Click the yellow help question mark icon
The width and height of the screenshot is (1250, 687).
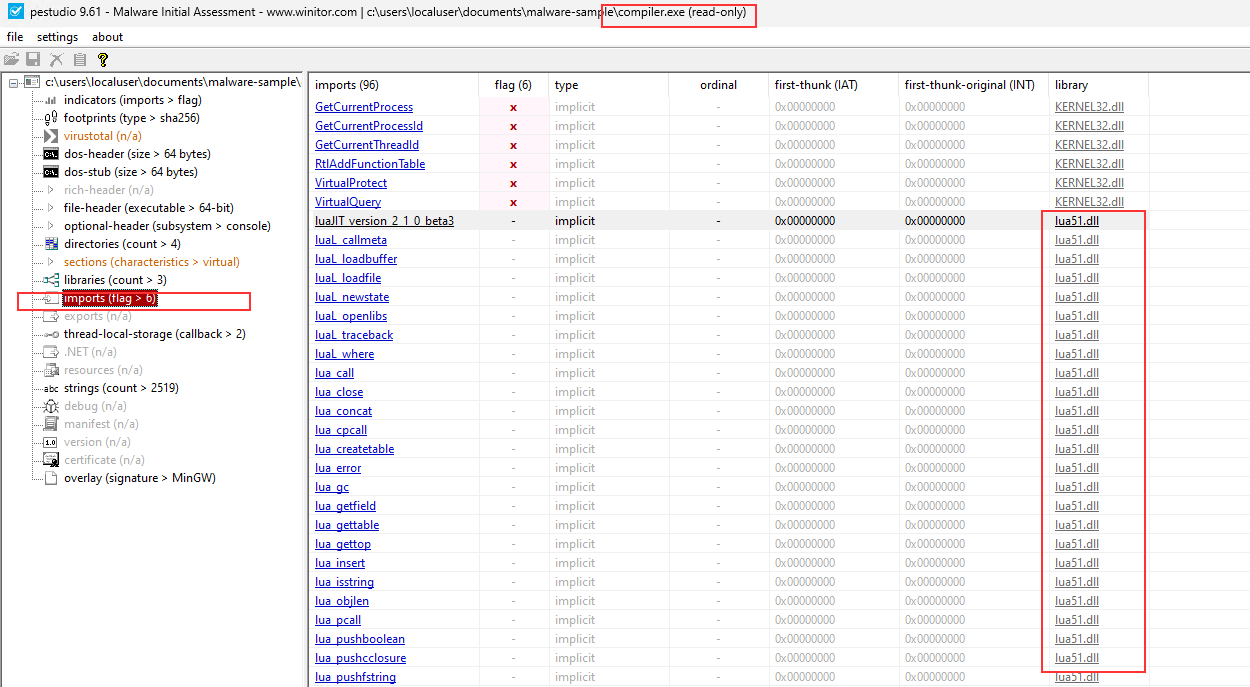click(x=102, y=60)
